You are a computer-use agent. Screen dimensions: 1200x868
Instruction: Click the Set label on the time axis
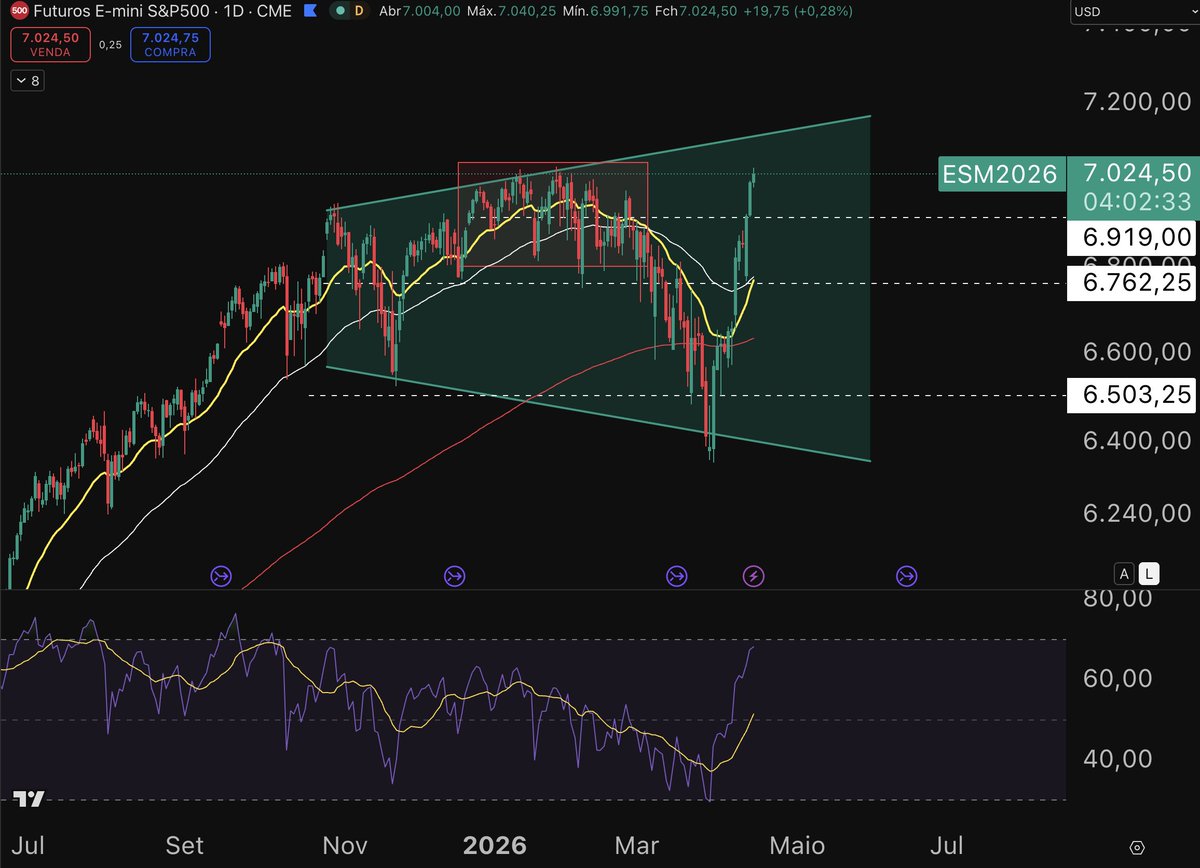185,846
